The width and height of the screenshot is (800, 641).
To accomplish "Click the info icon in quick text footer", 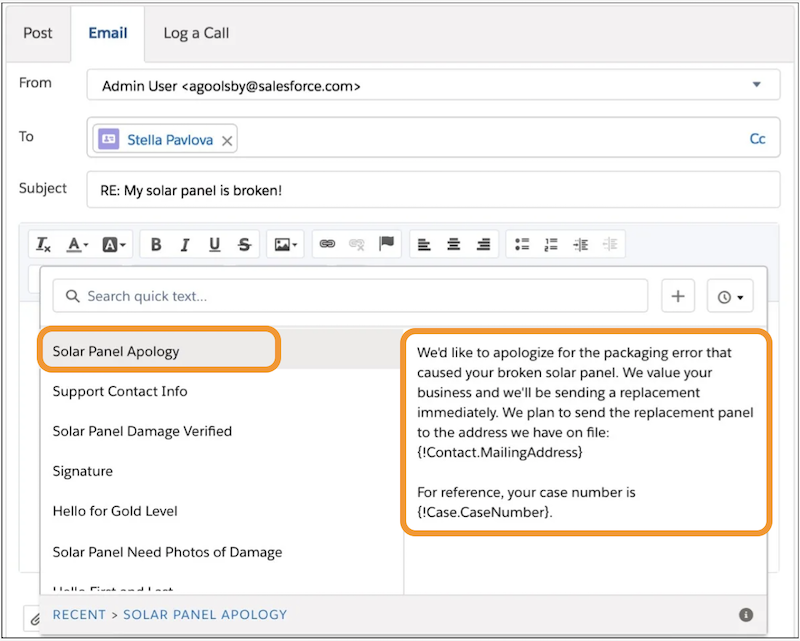I will point(746,615).
